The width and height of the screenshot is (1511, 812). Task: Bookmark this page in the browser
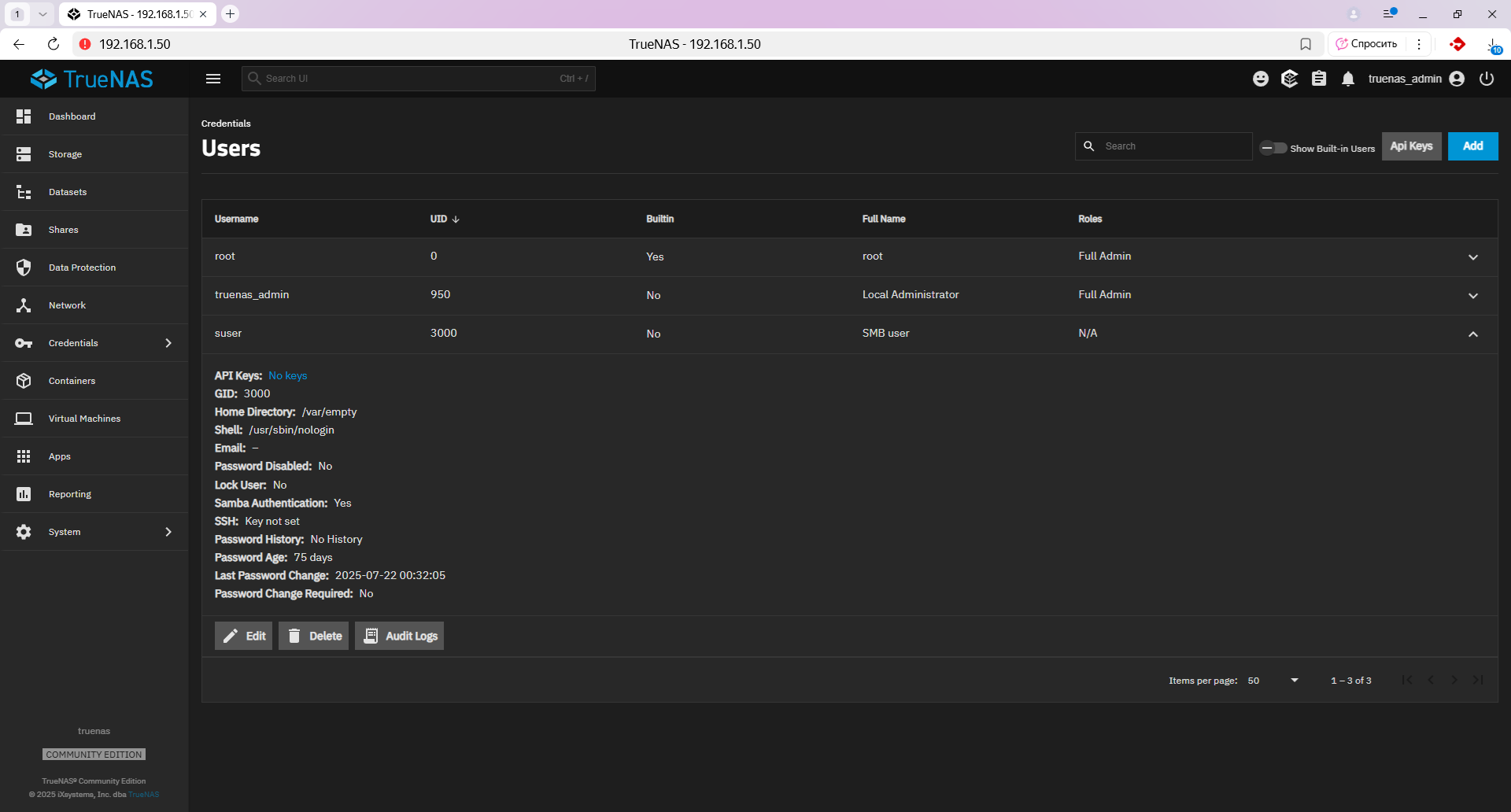click(1306, 44)
